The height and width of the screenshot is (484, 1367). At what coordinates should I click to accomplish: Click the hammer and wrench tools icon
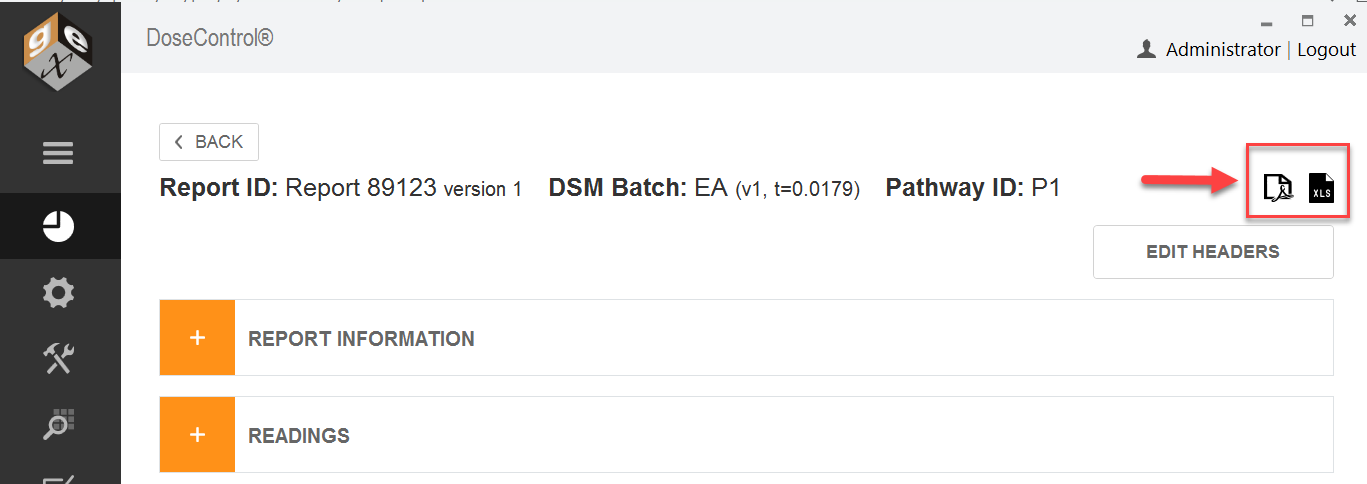pos(59,359)
